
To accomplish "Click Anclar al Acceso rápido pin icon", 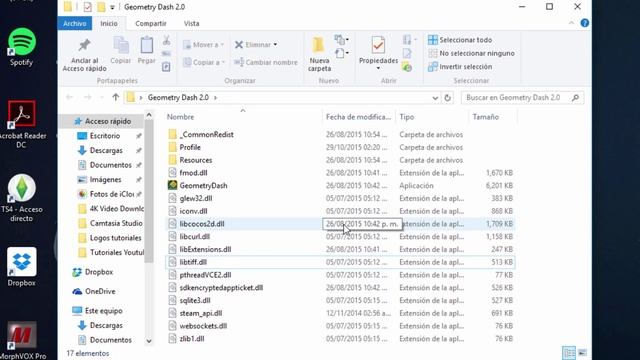I will (84, 45).
